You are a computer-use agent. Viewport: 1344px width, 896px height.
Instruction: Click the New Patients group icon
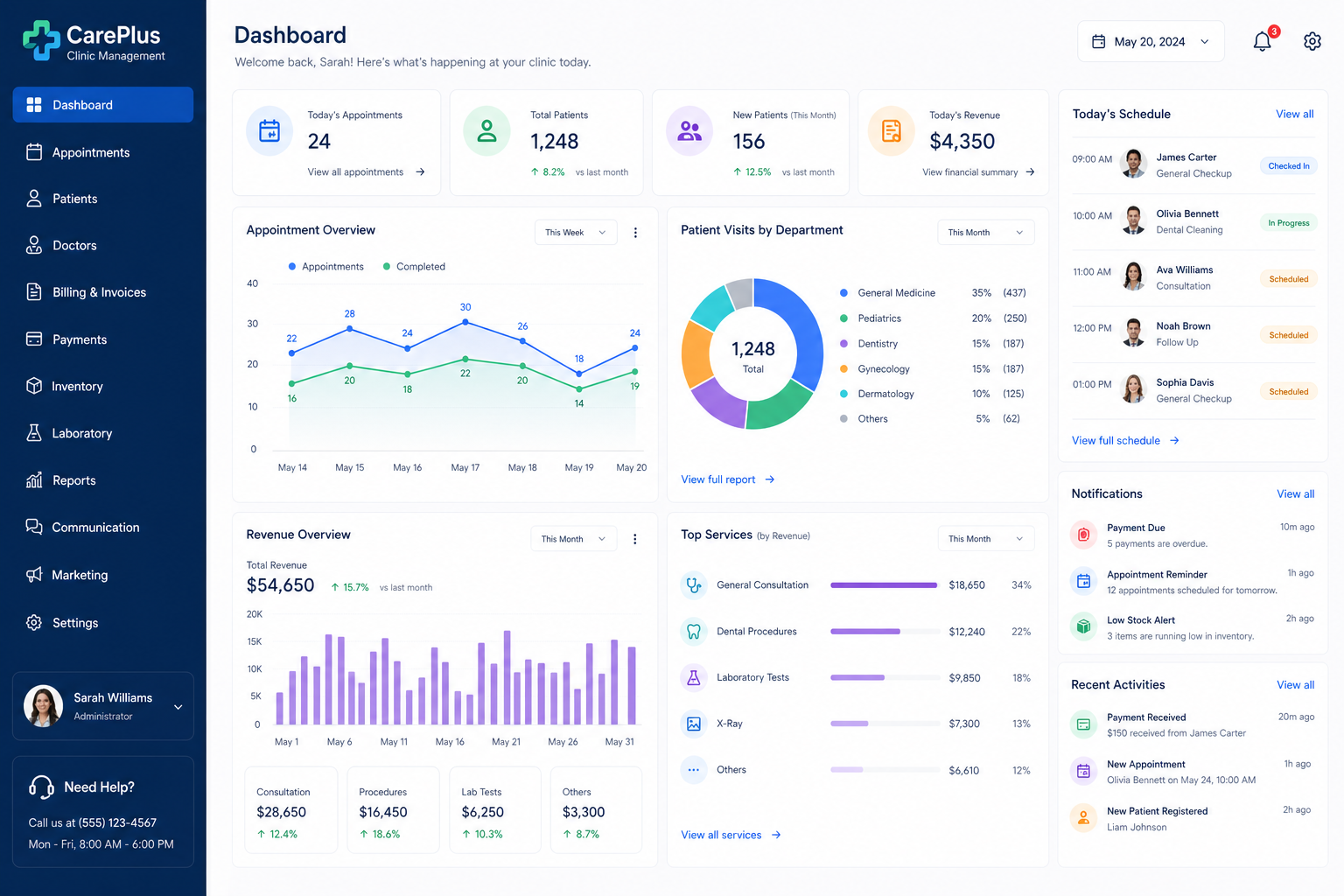(x=689, y=131)
